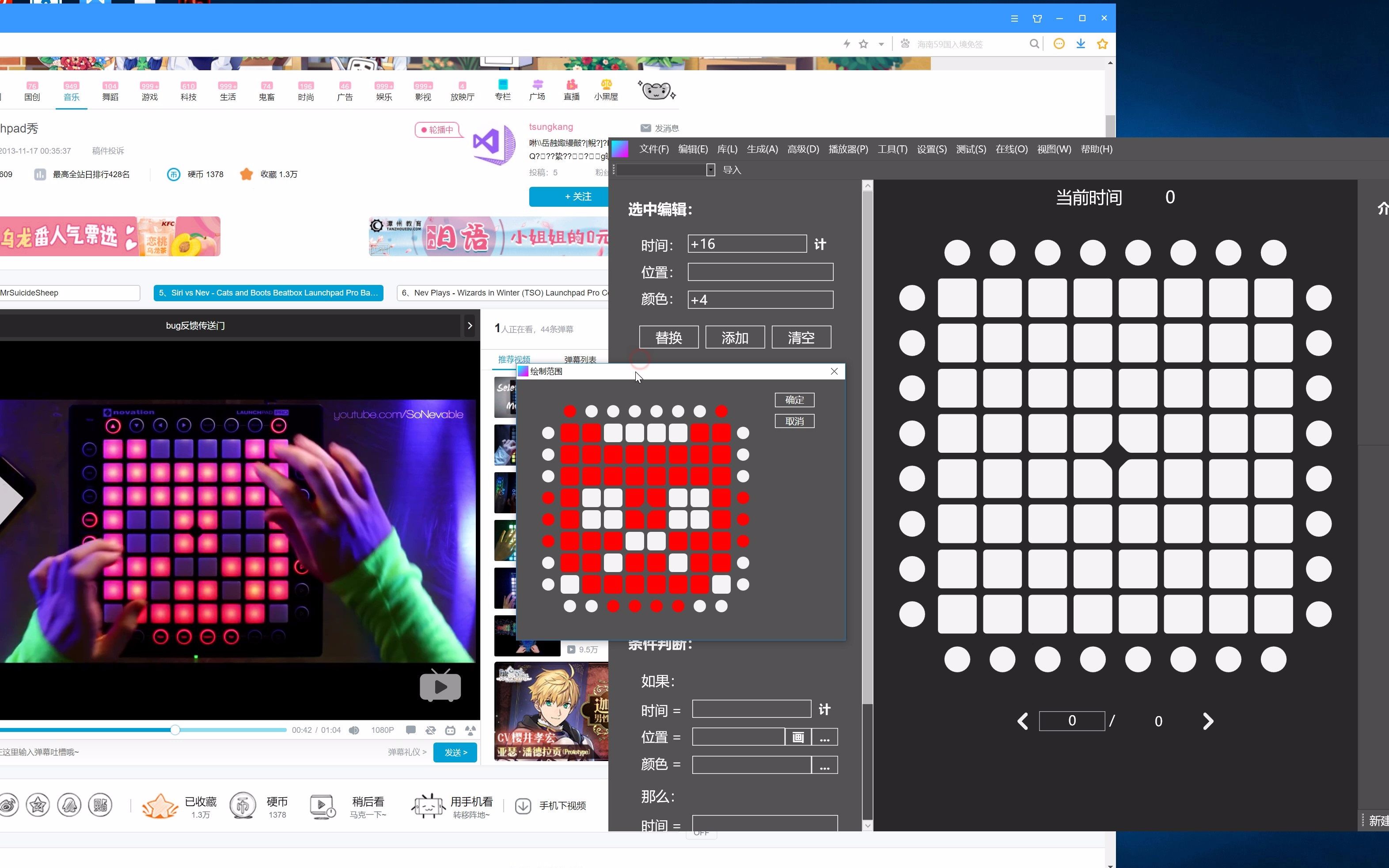Go to next frame with right arrow
Image resolution: width=1389 pixels, height=868 pixels.
tap(1207, 721)
